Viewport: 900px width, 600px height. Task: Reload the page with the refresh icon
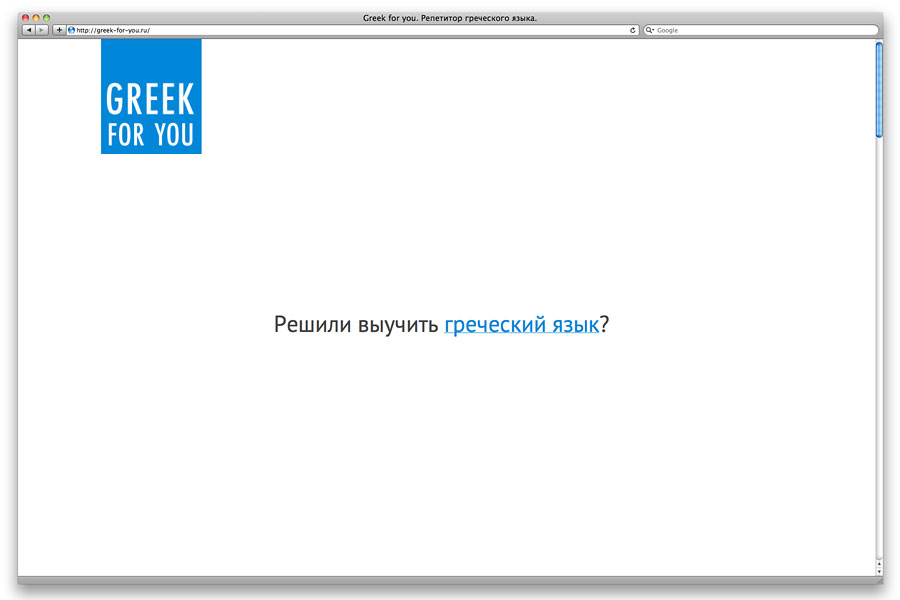(633, 30)
